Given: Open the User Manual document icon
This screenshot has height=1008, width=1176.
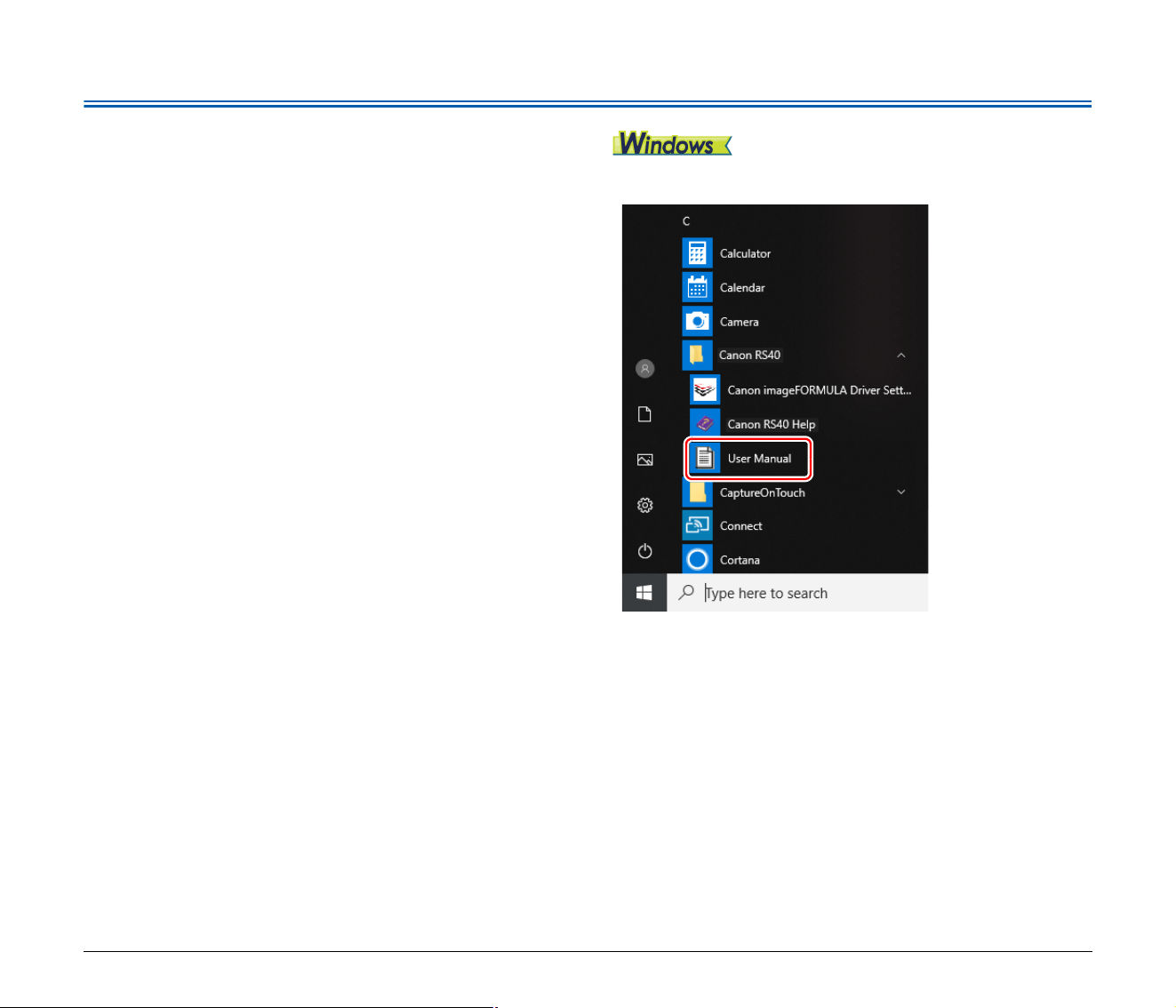Looking at the screenshot, I should coord(705,458).
